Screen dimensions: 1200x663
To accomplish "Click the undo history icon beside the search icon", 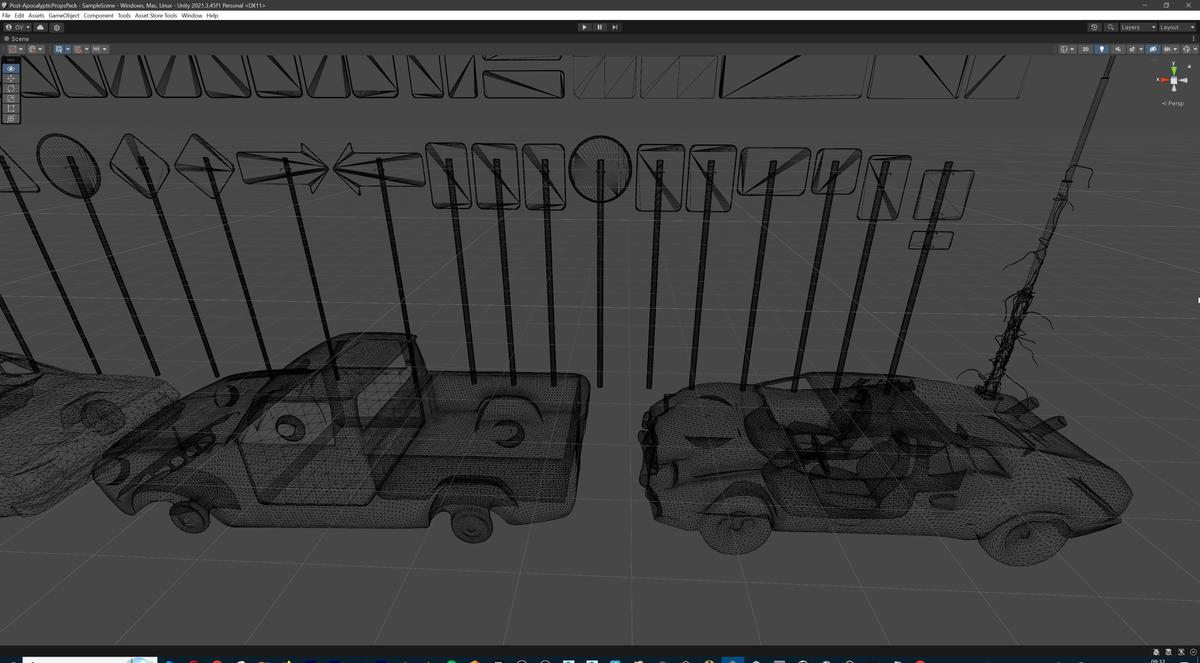I will pos(1092,27).
